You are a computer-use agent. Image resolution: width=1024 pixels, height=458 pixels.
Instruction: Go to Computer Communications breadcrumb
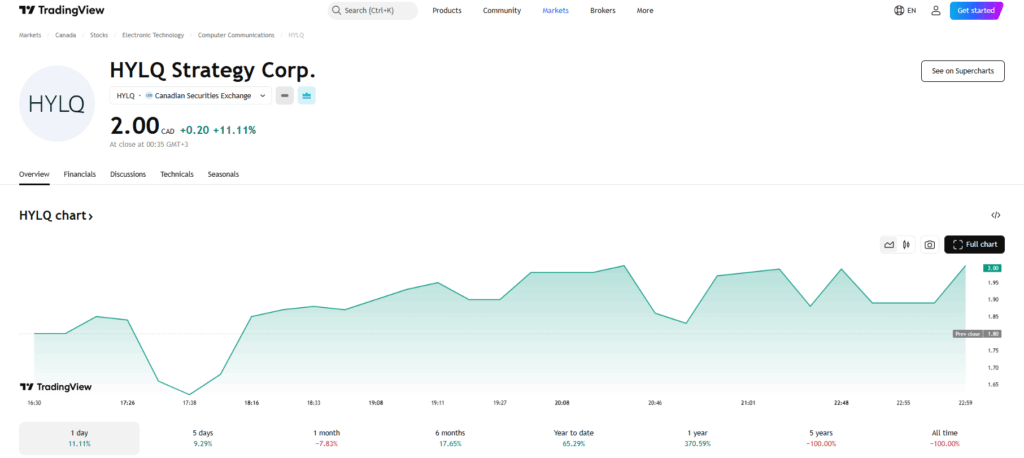tap(236, 35)
